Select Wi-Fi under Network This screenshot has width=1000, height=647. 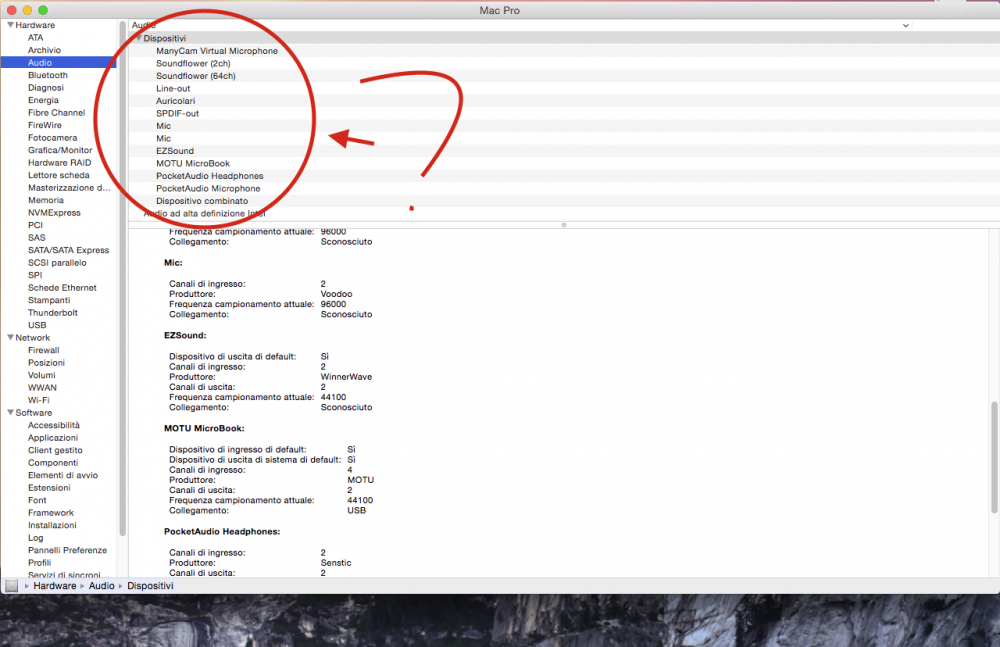click(38, 400)
